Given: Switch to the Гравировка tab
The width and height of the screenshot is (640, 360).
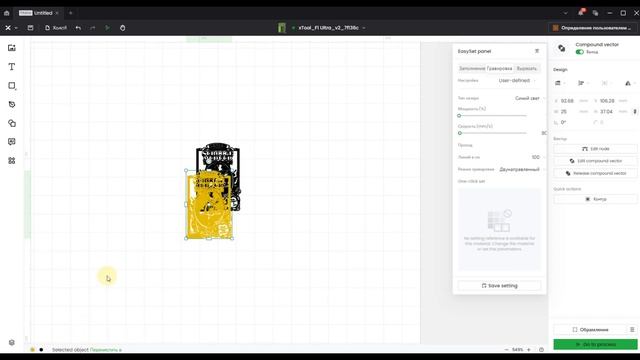Looking at the screenshot, I should tap(500, 69).
